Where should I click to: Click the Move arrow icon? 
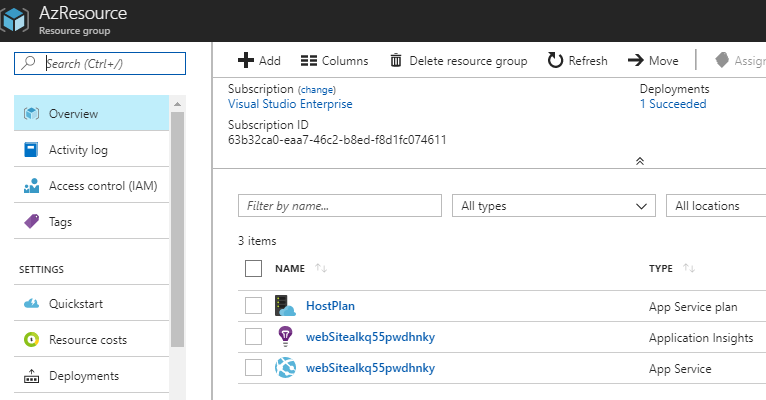[636, 60]
